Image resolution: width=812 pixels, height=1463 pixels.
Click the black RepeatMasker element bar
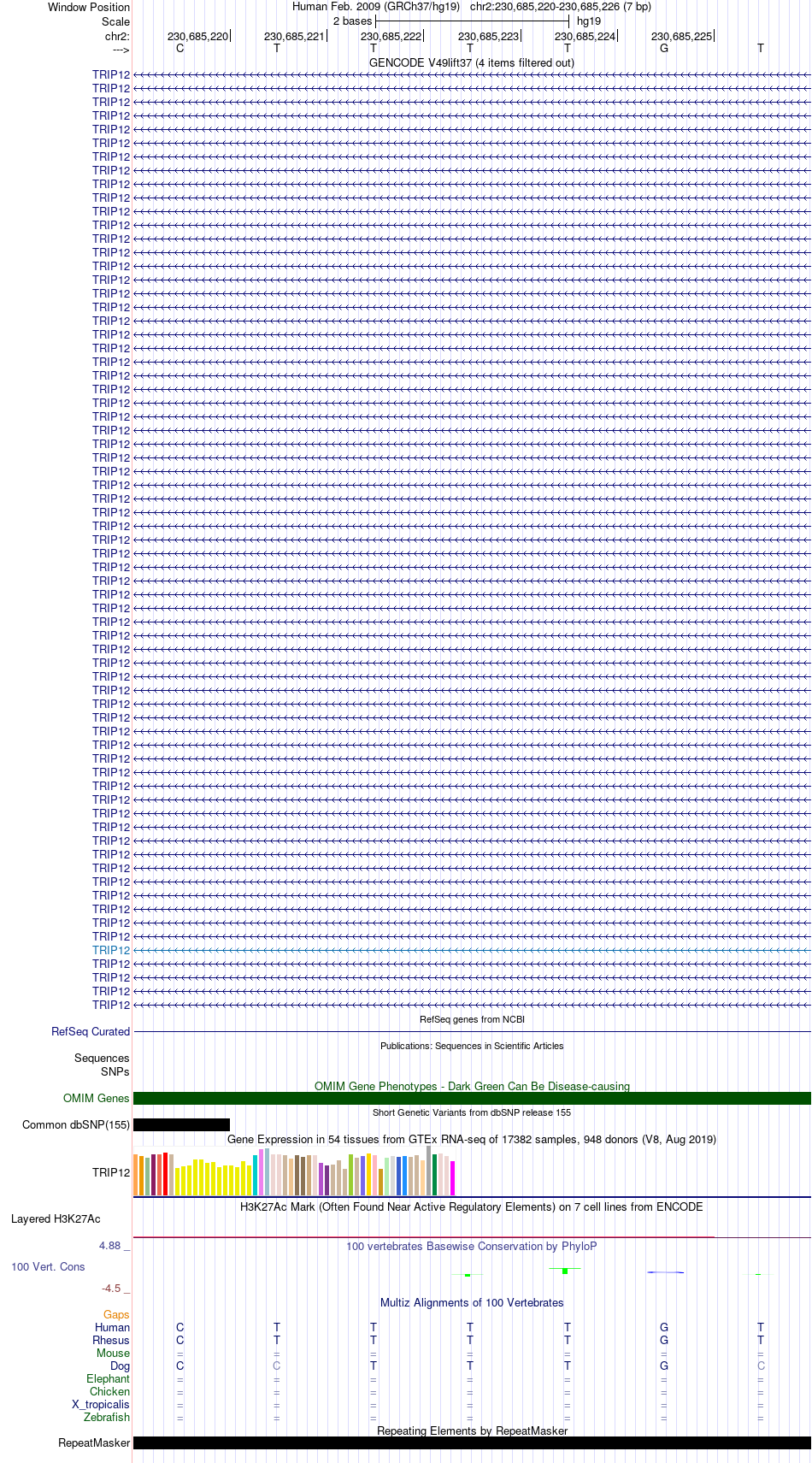coord(472,1443)
